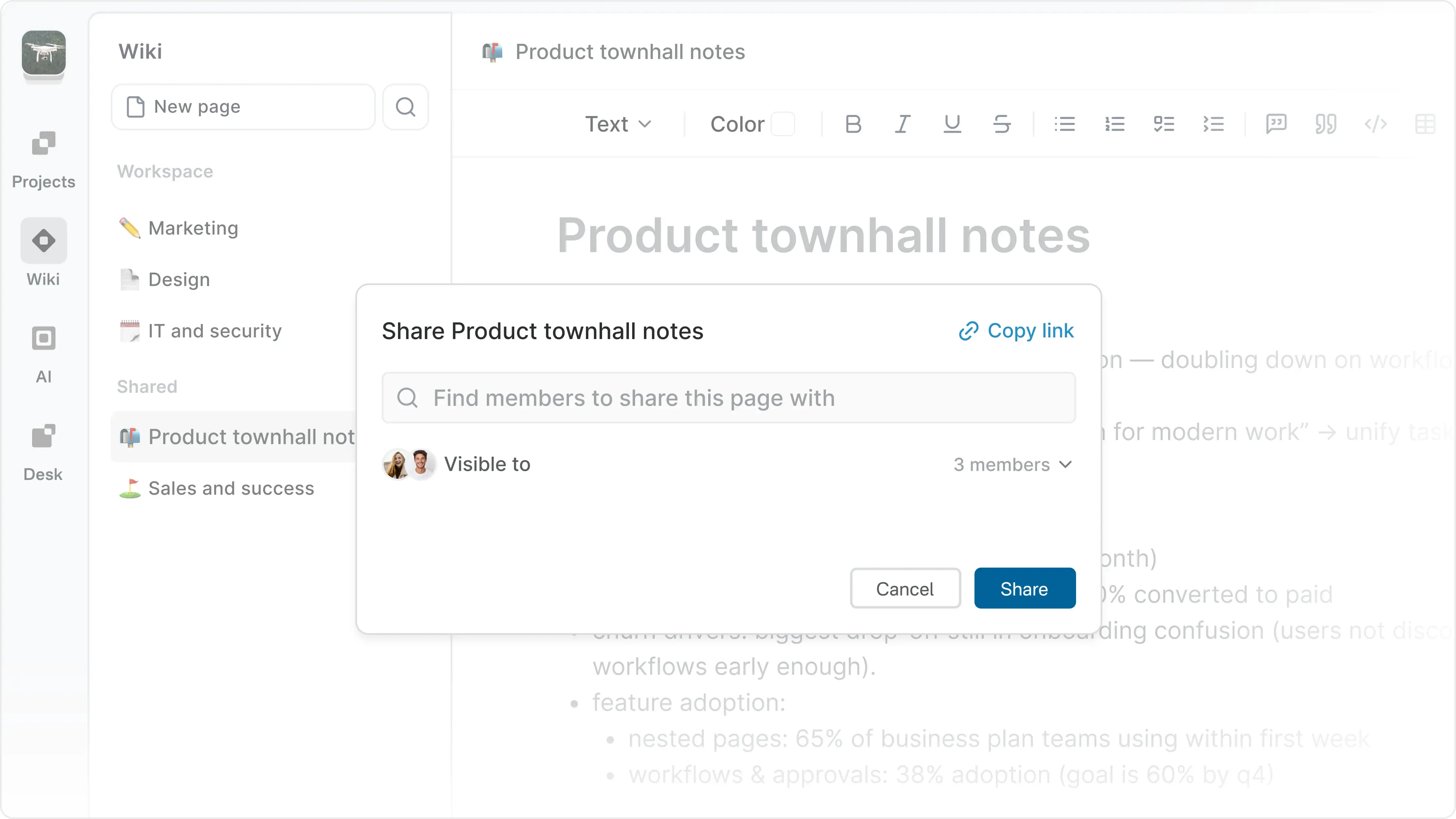Expand the Text style dropdown
Image resolution: width=1456 pixels, height=819 pixels.
(x=618, y=124)
